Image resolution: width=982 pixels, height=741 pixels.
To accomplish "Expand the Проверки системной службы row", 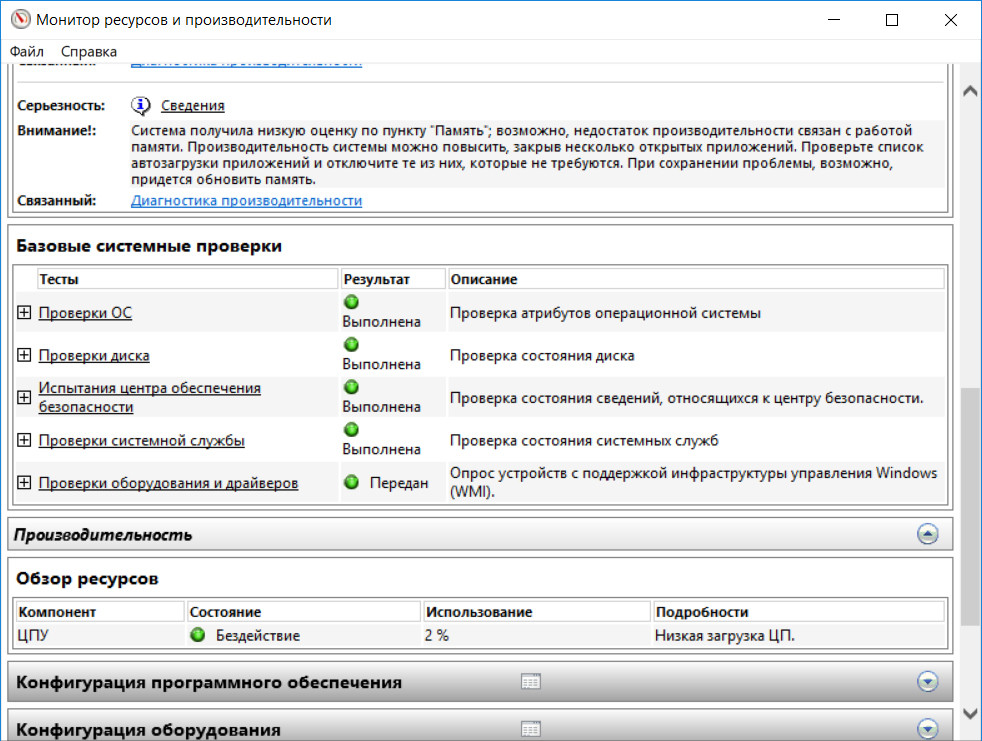I will (25, 441).
